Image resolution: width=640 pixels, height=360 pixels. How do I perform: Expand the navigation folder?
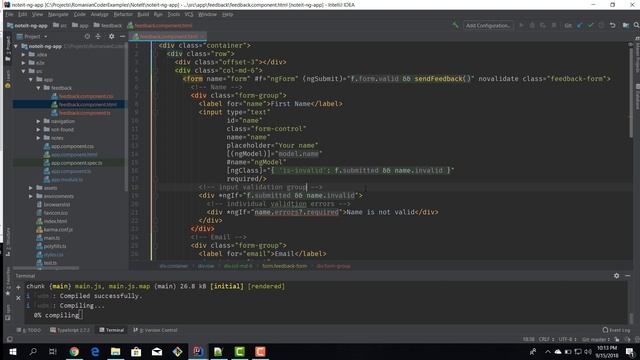pos(38,121)
